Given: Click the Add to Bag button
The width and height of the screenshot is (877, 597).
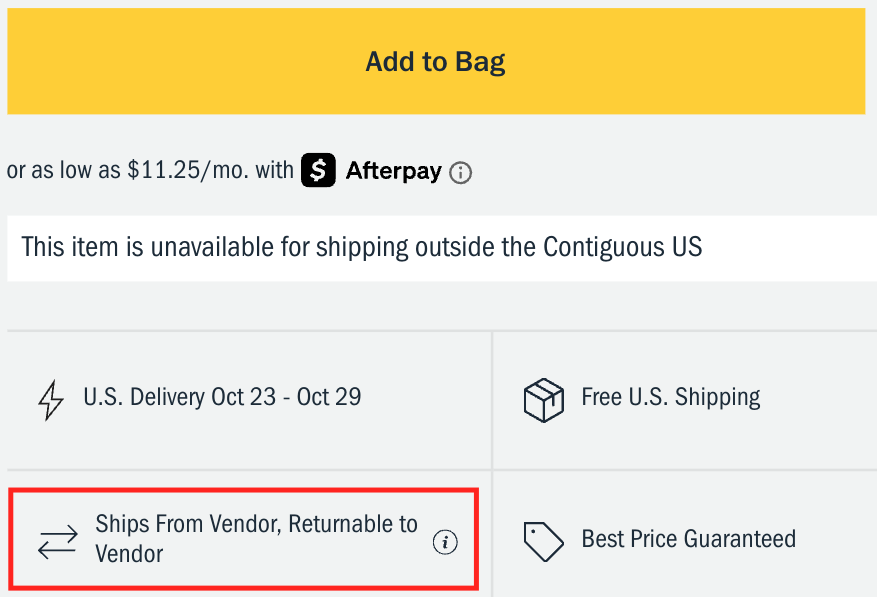Looking at the screenshot, I should point(435,62).
